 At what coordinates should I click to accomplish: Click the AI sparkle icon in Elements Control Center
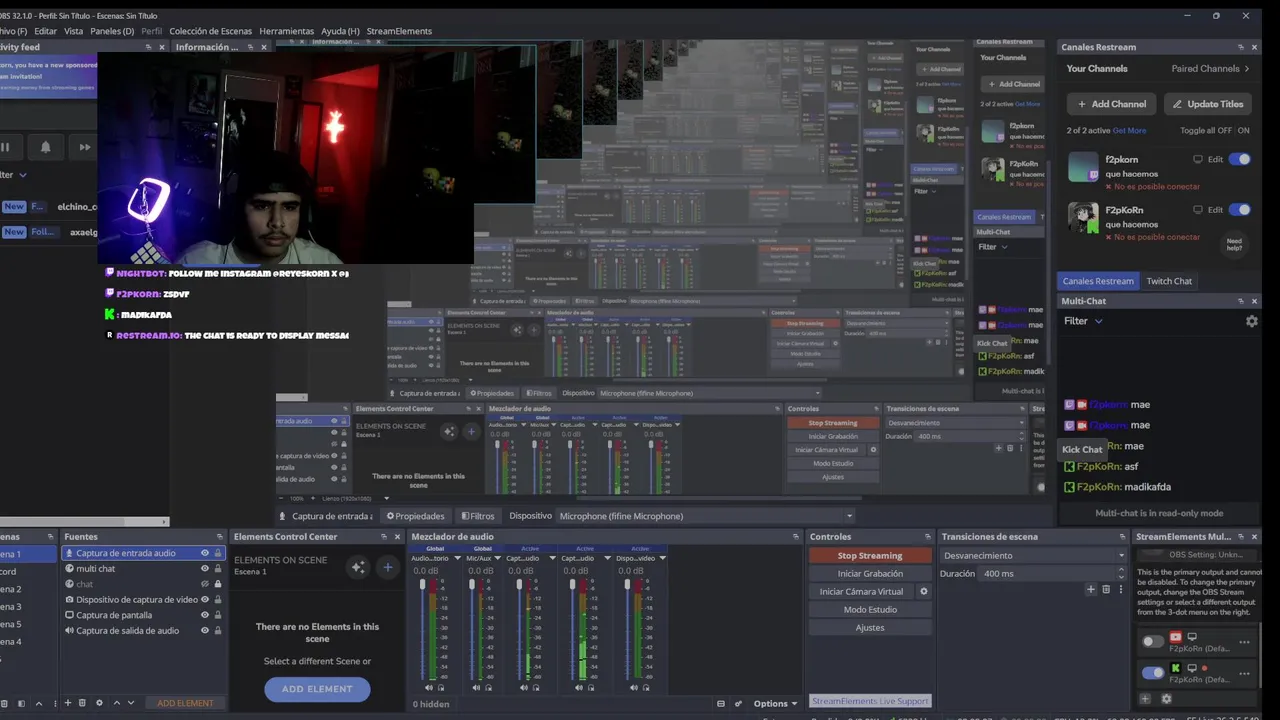tap(357, 567)
